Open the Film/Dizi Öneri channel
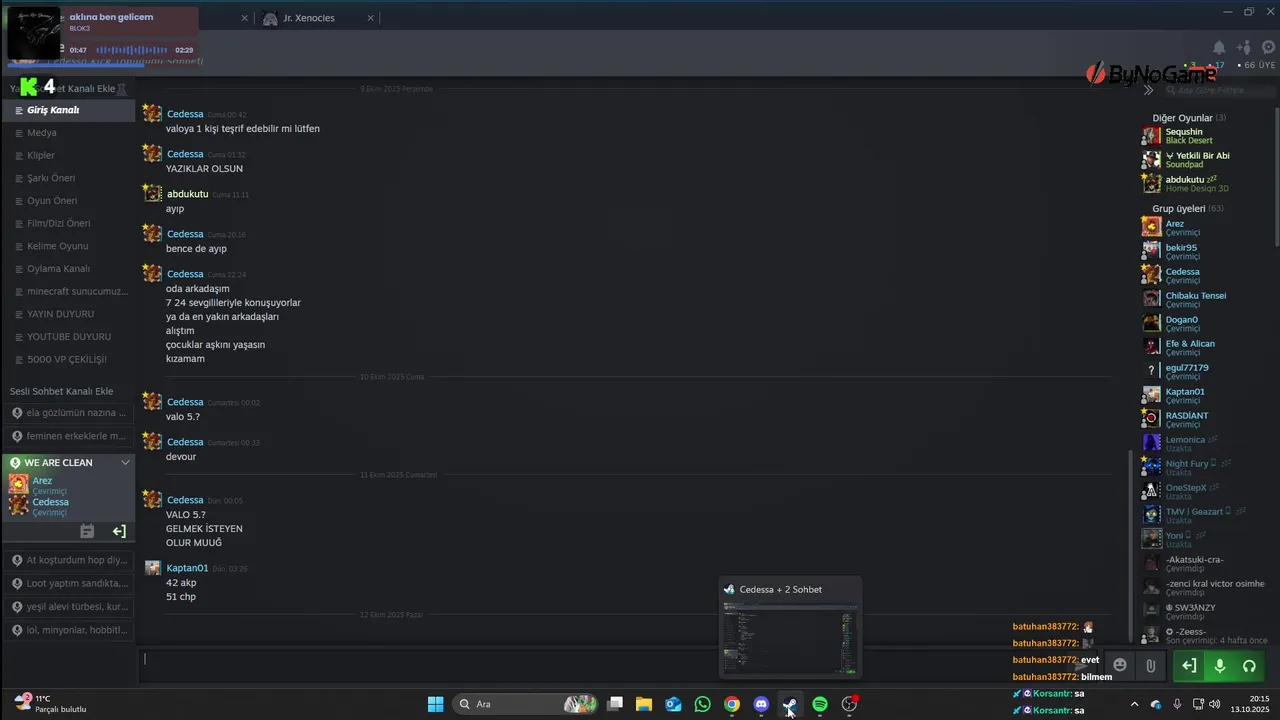This screenshot has height=720, width=1280. pos(68,223)
